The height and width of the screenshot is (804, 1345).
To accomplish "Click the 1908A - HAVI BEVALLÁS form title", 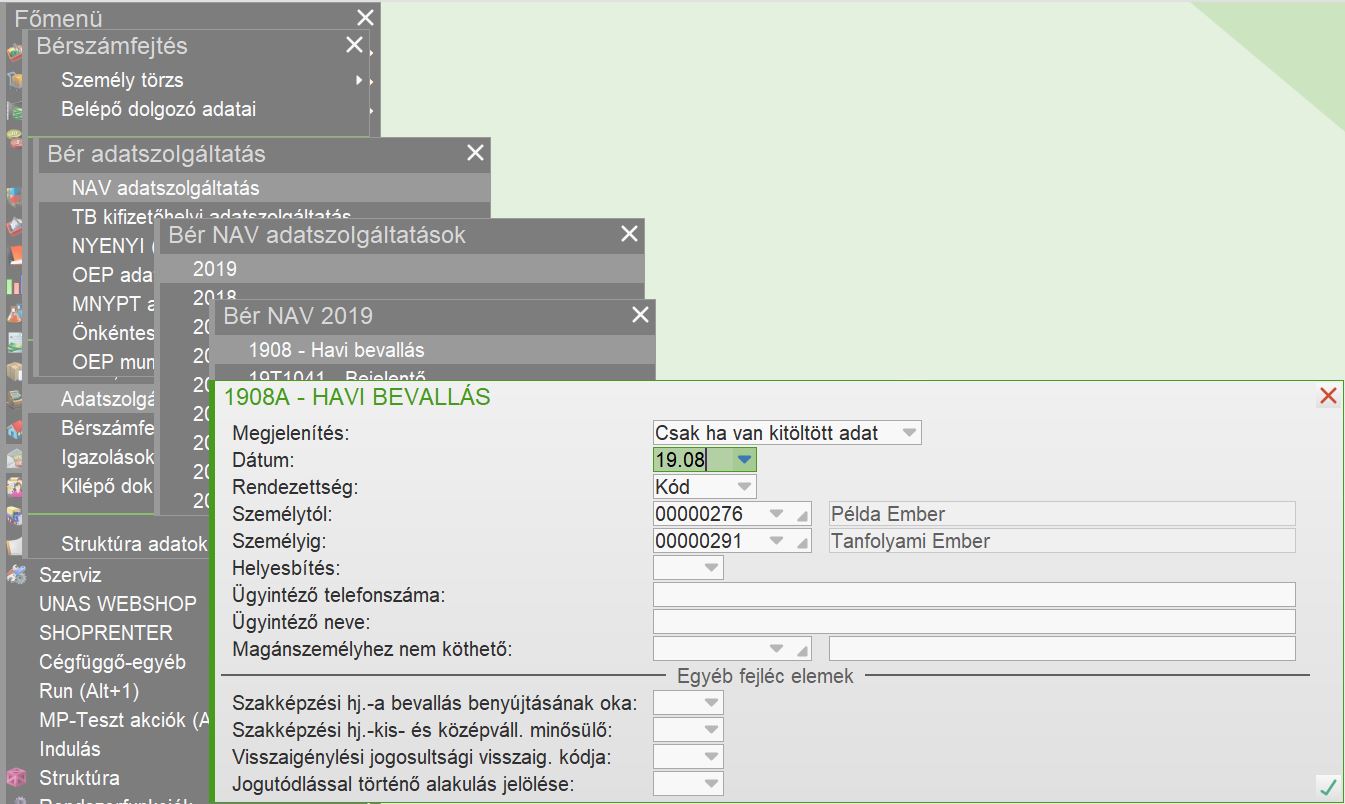I will tap(357, 397).
